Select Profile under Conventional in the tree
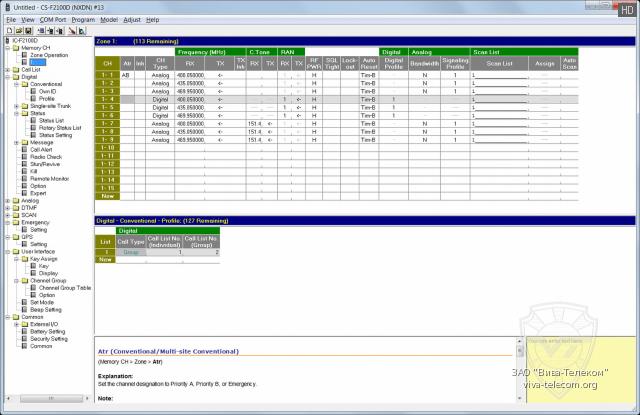The image size is (640, 415). pyautogui.click(x=47, y=99)
